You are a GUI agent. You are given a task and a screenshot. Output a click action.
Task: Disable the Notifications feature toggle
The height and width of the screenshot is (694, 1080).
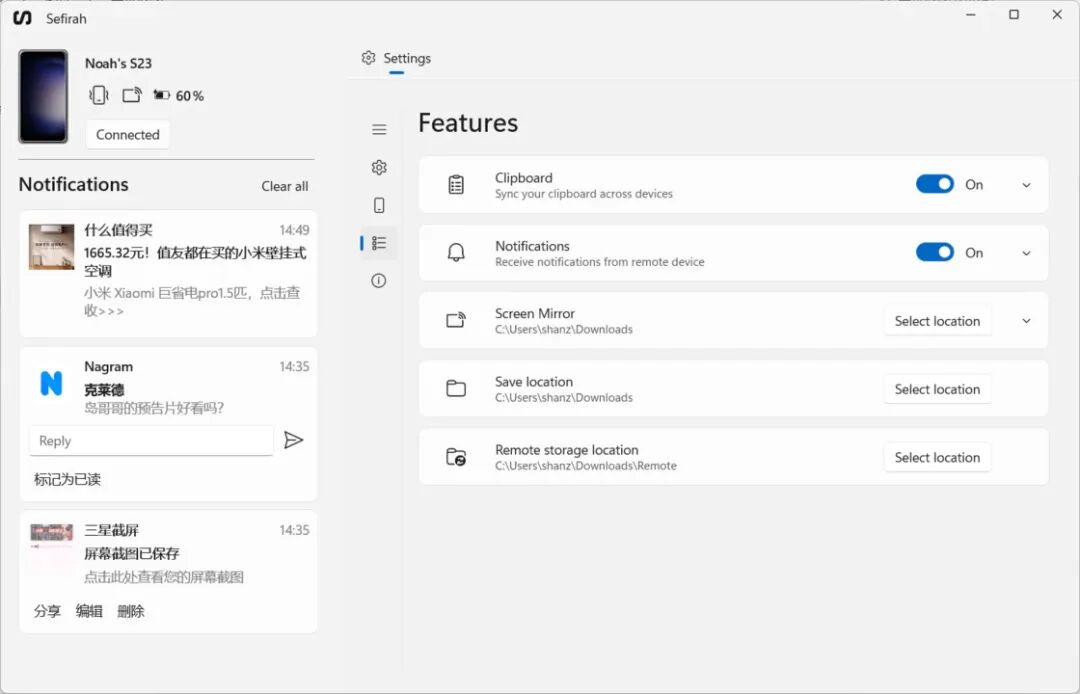pos(935,253)
